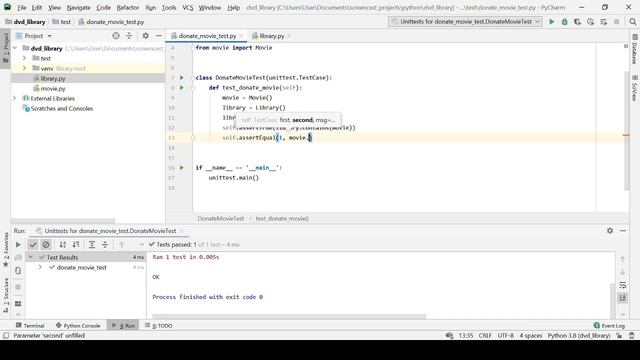Open Search Everywhere magnifier
640x360 pixels.
point(633,22)
